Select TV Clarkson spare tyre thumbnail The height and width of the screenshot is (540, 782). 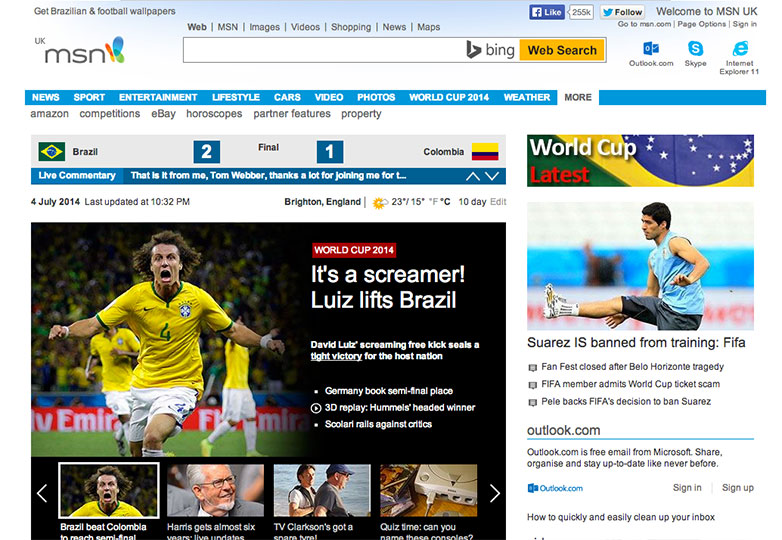click(x=322, y=491)
